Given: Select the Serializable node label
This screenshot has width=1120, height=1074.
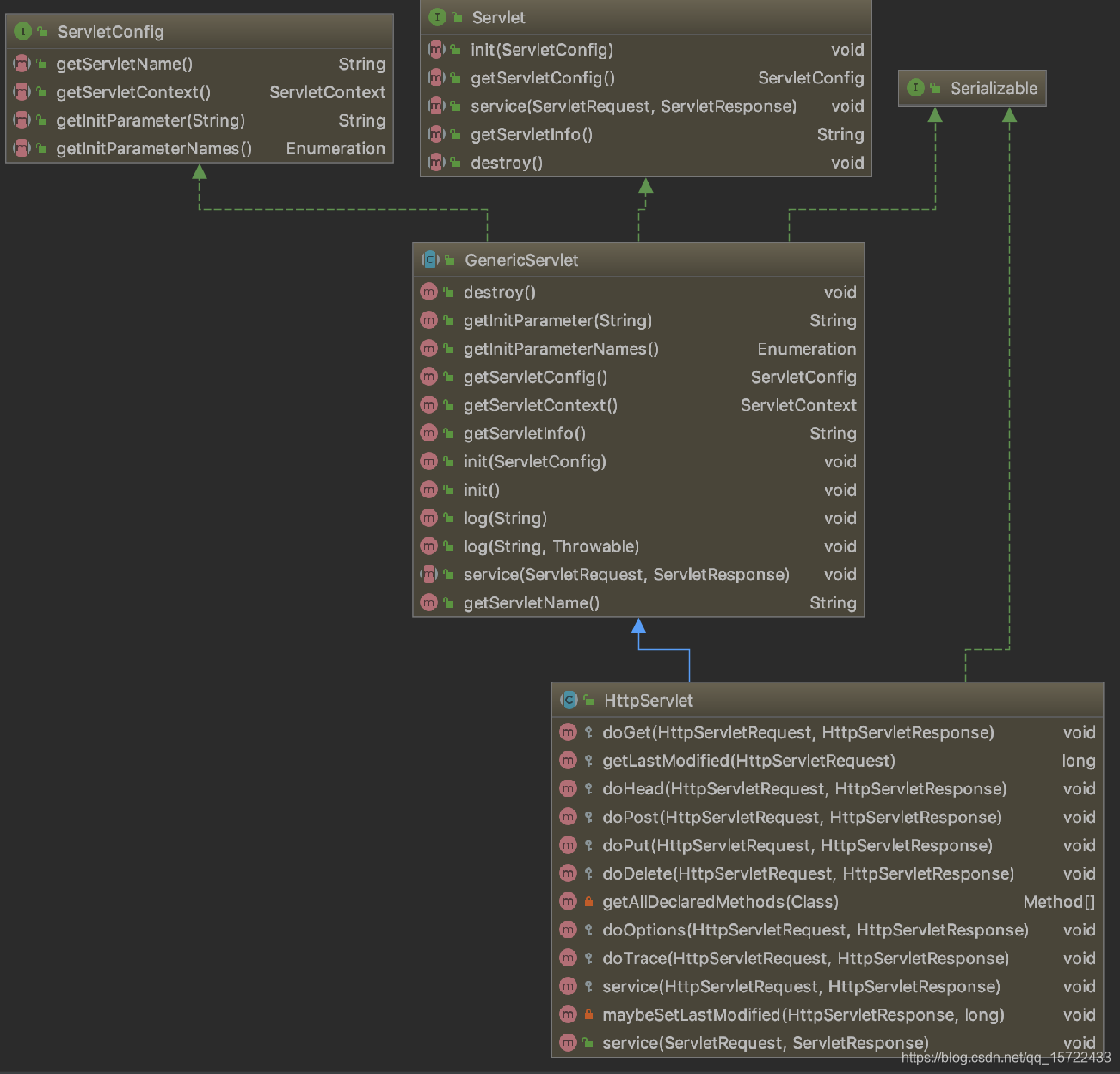Looking at the screenshot, I should point(994,88).
